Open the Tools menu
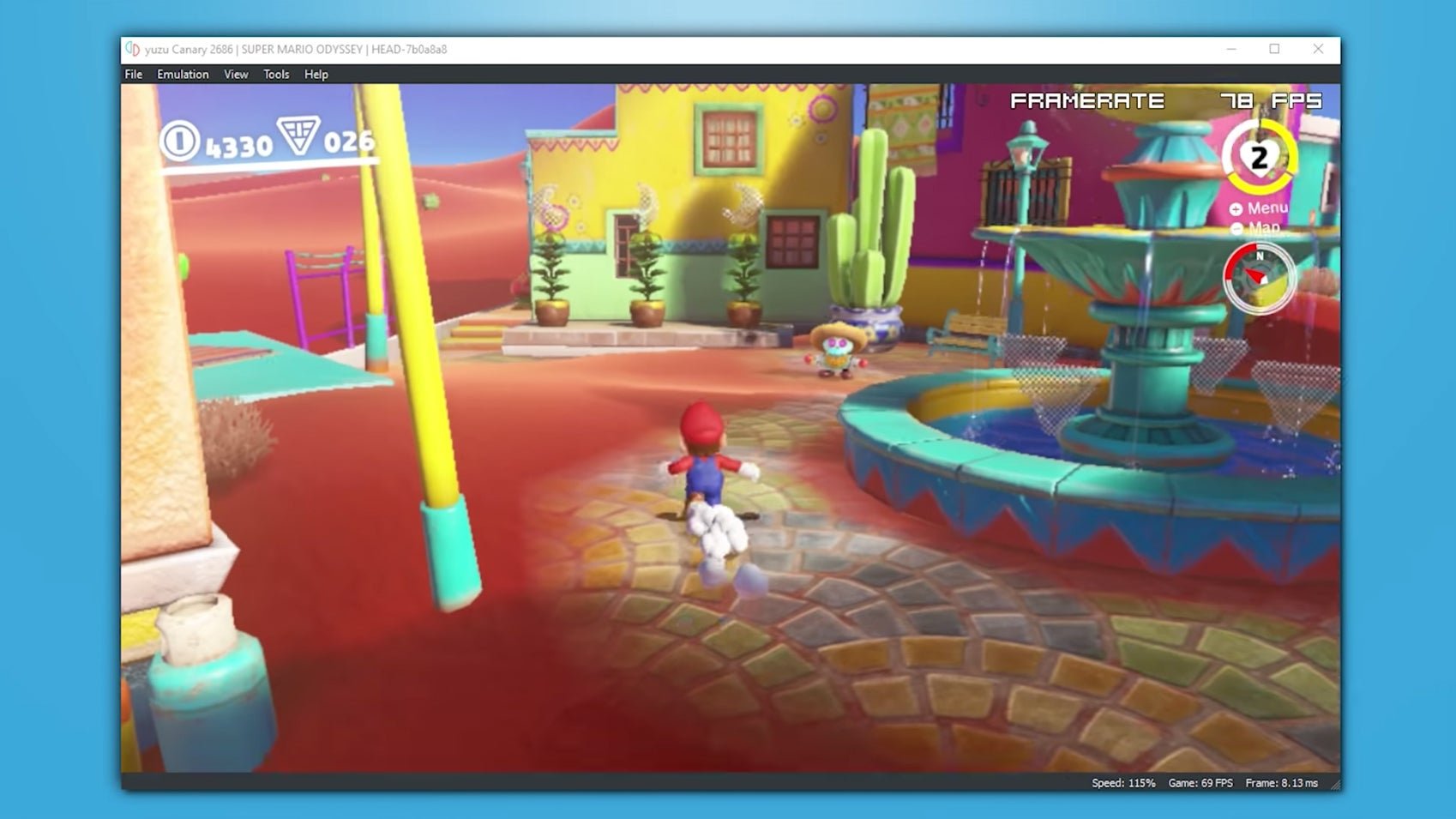The image size is (1456, 819). click(x=276, y=75)
